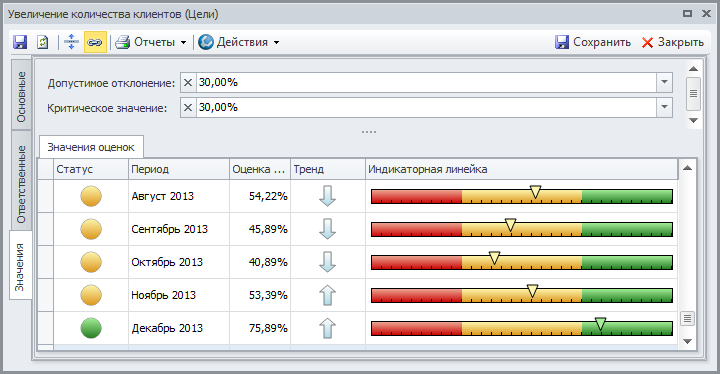Click the indicator bar for Август 2013
The width and height of the screenshot is (720, 374).
pos(522,196)
